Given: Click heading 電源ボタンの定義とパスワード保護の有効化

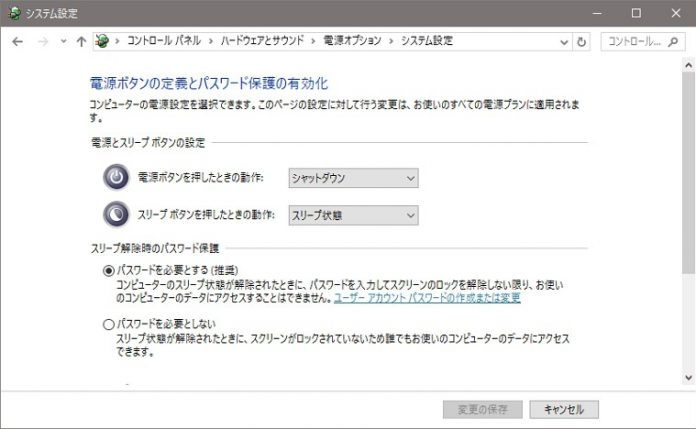Looking at the screenshot, I should [209, 83].
